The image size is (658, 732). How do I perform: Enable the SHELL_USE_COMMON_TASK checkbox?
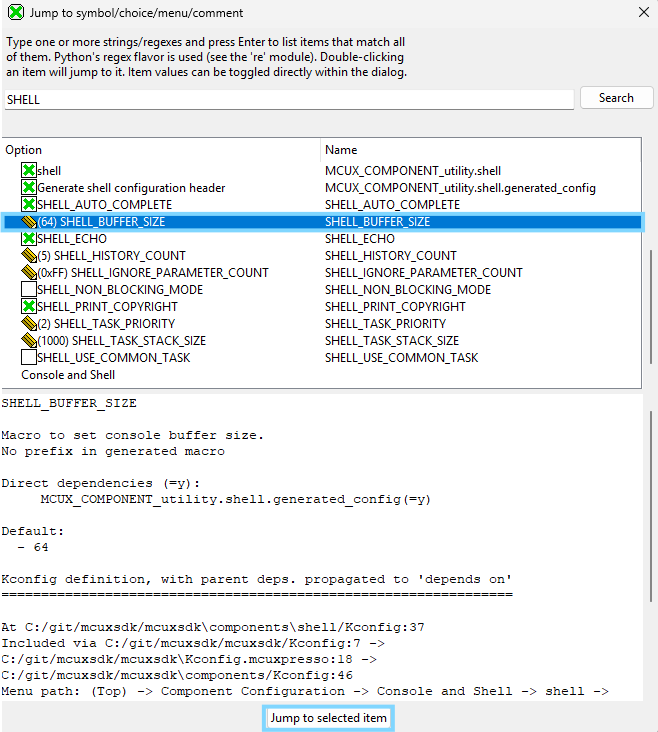(29, 358)
